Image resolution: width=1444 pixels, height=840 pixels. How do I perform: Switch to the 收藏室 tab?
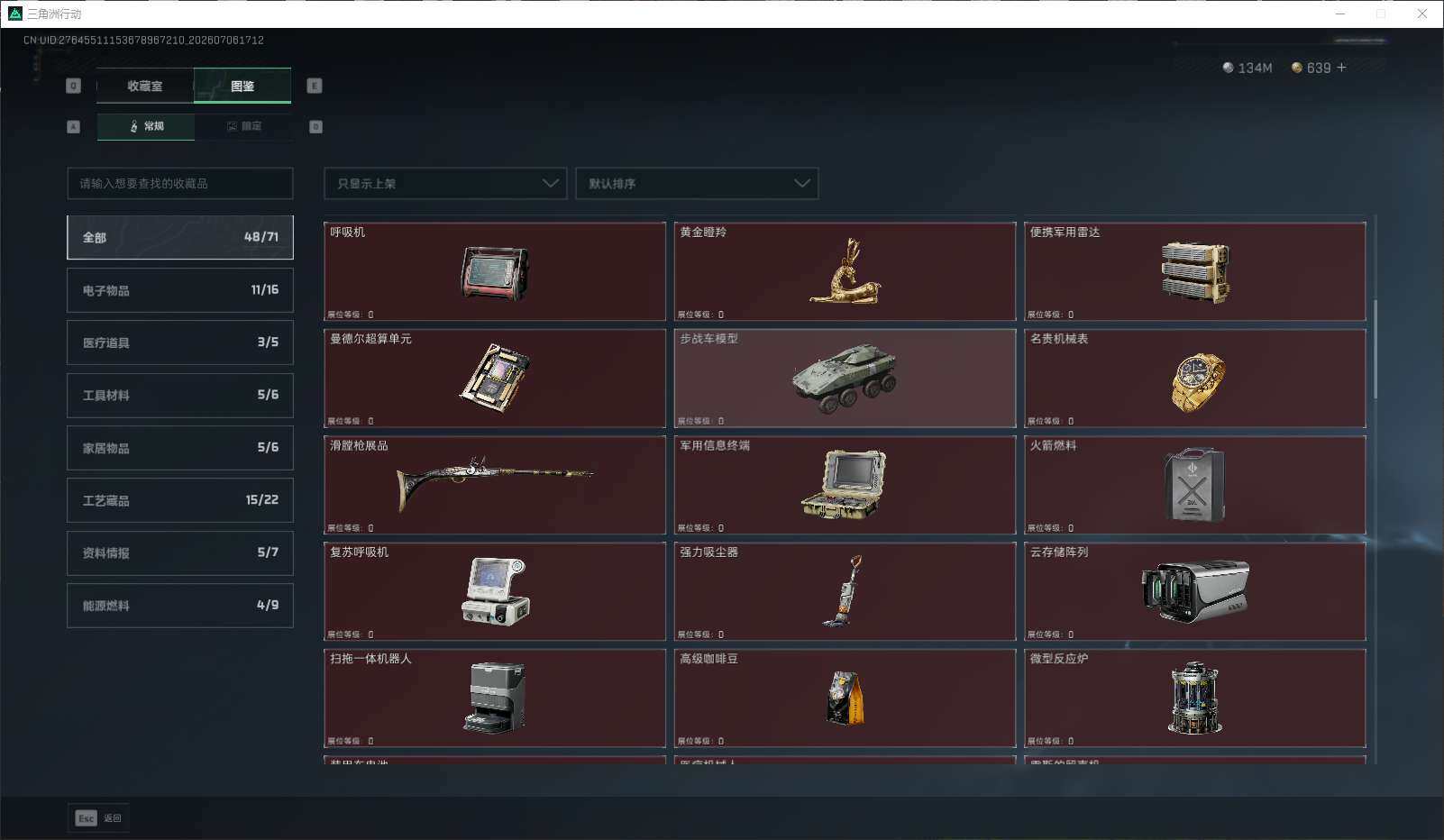pyautogui.click(x=145, y=86)
